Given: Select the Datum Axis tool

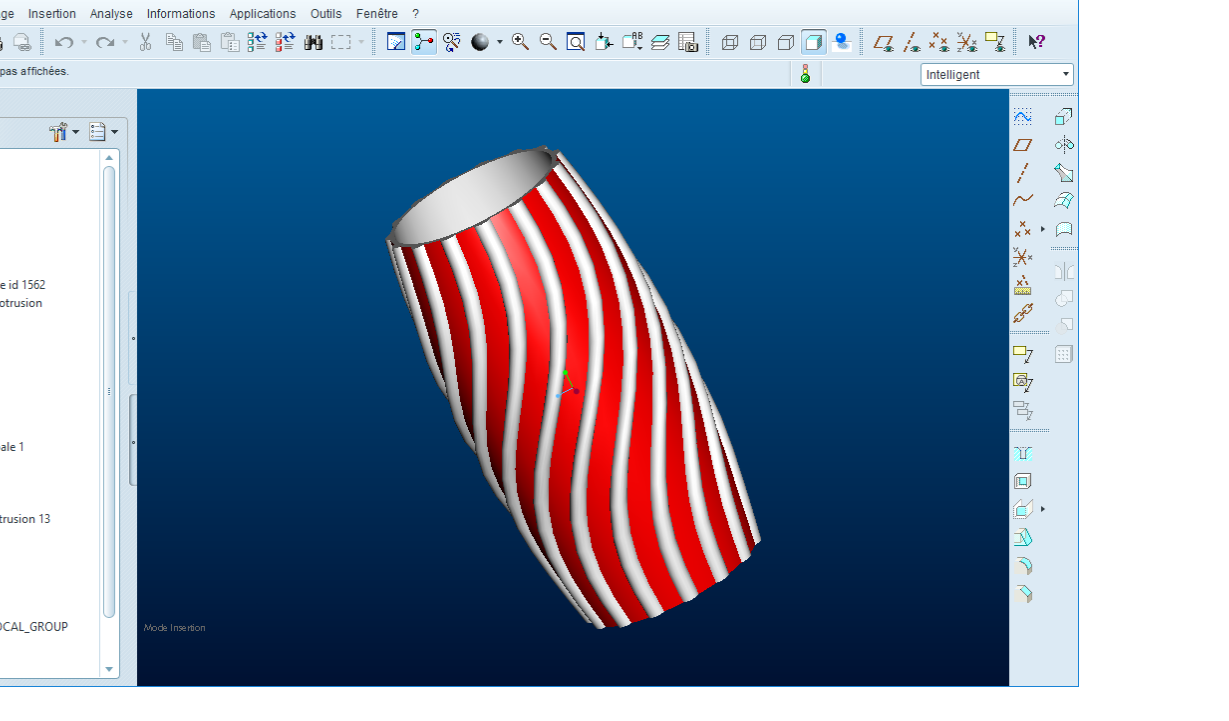Looking at the screenshot, I should point(1022,173).
